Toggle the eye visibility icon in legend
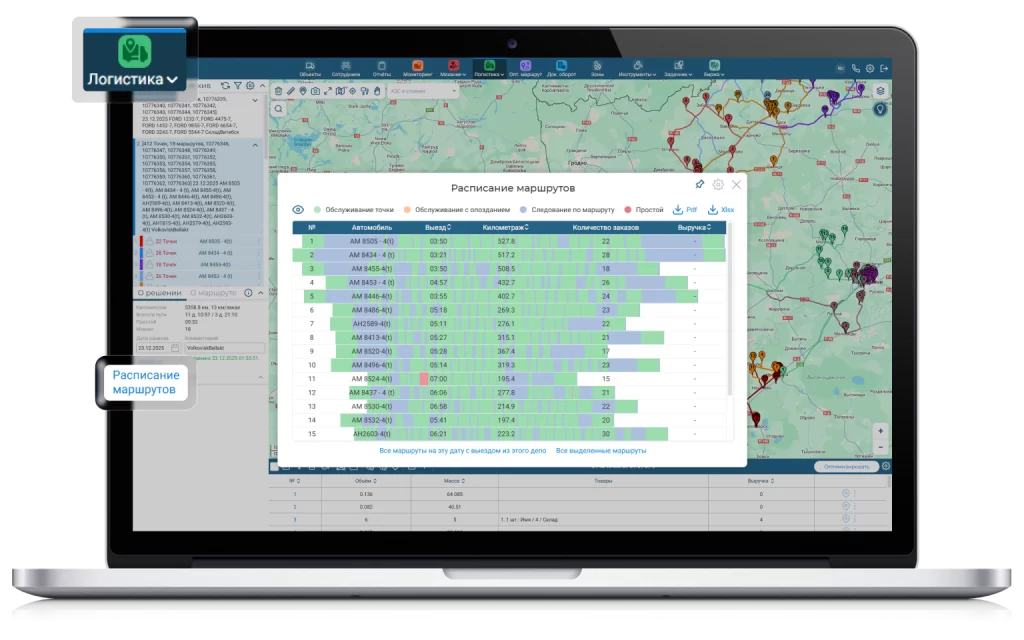This screenshot has width=1024, height=640. pyautogui.click(x=298, y=210)
